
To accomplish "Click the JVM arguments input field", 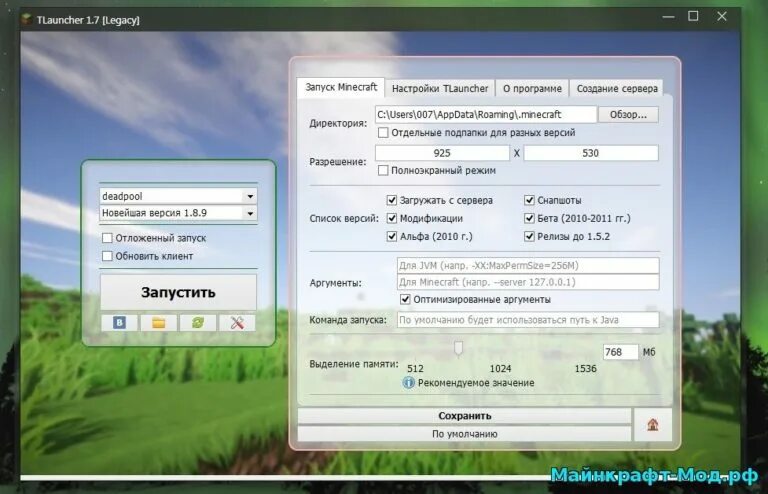I will [528, 266].
